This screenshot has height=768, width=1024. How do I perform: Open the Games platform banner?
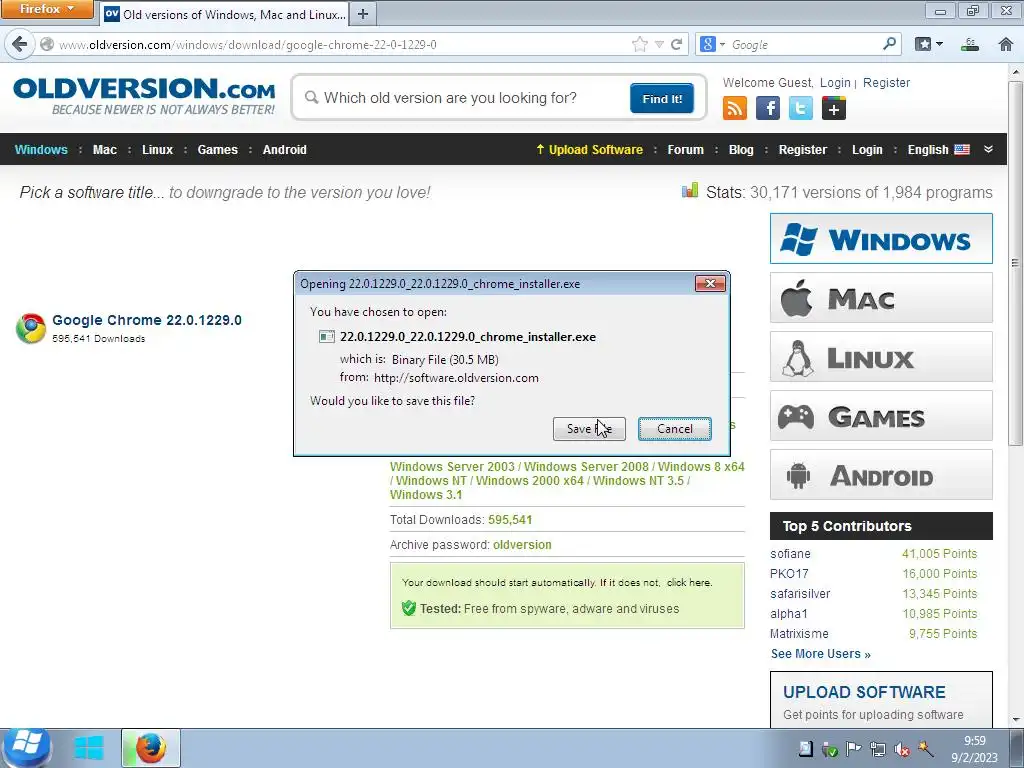pos(881,415)
